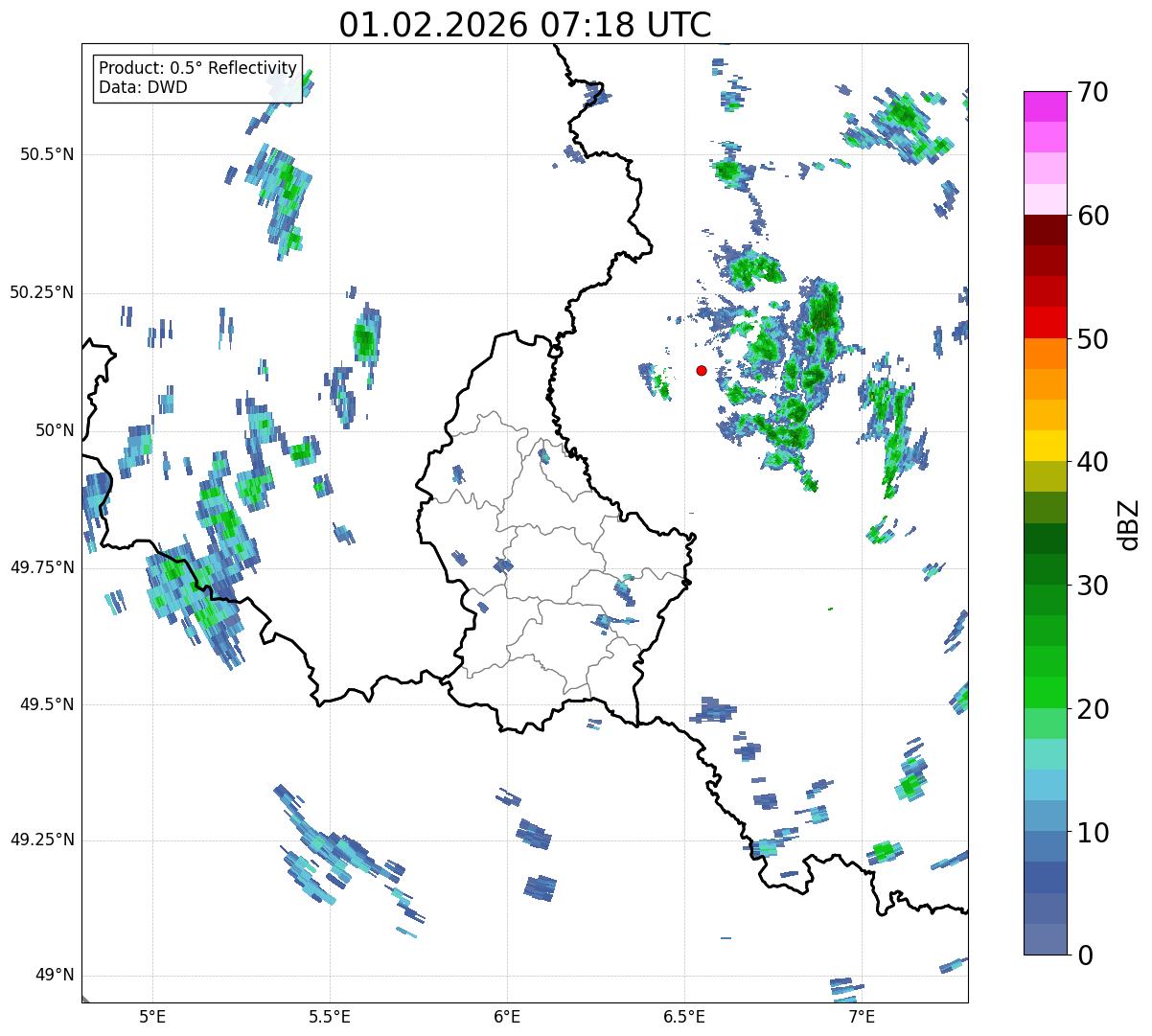Click the 49.25°N latitude label
This screenshot has height=1036, width=1152.
point(42,840)
